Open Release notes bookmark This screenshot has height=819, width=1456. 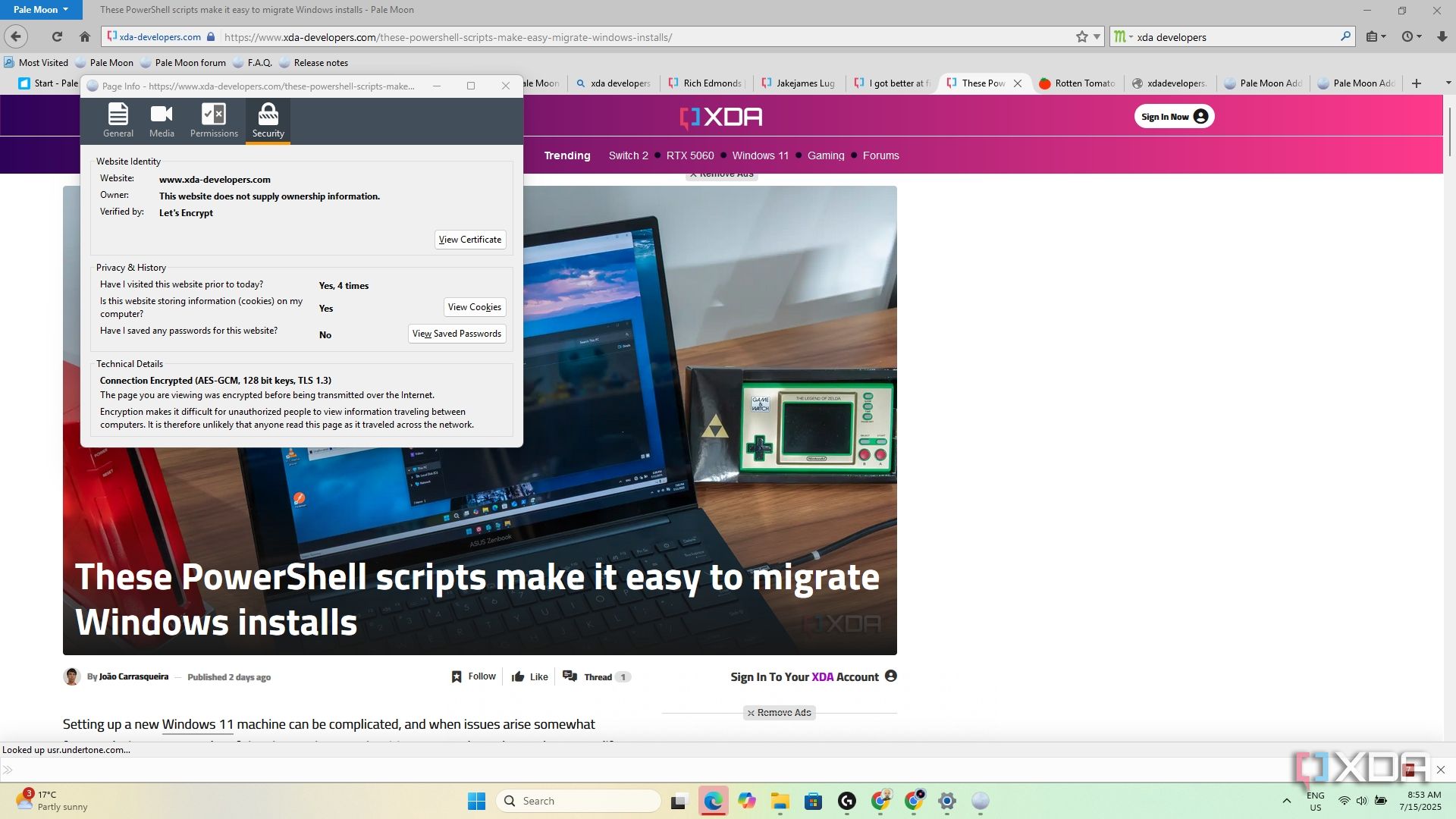(x=313, y=63)
